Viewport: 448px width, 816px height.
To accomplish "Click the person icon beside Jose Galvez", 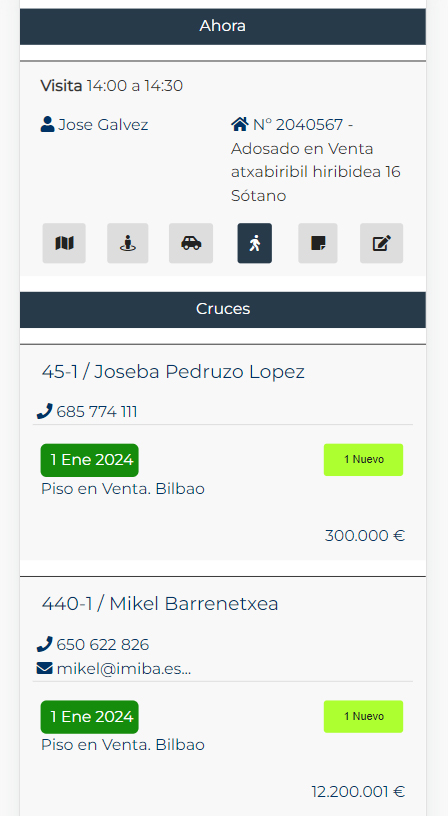I will [47, 124].
